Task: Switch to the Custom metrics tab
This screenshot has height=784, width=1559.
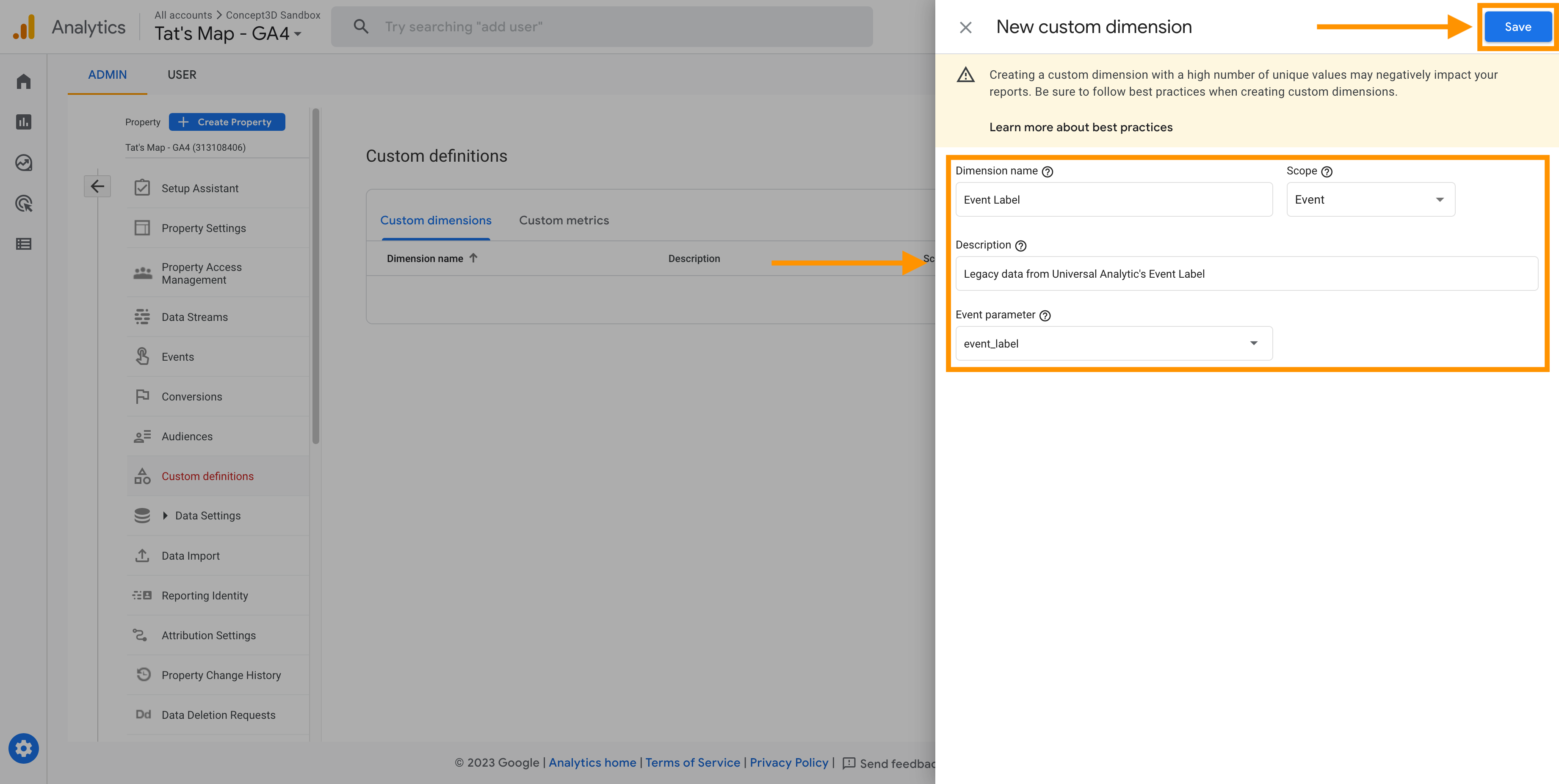Action: [x=564, y=220]
